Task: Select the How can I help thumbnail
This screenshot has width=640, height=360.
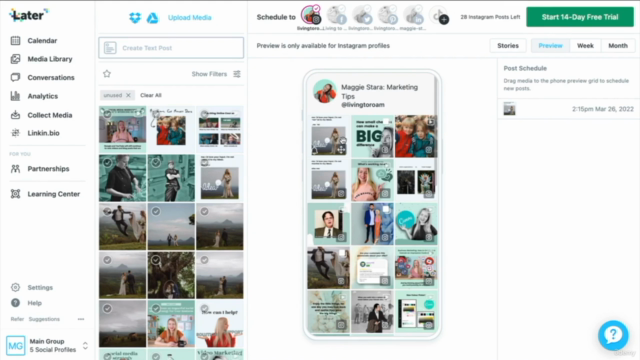Action: (220, 324)
